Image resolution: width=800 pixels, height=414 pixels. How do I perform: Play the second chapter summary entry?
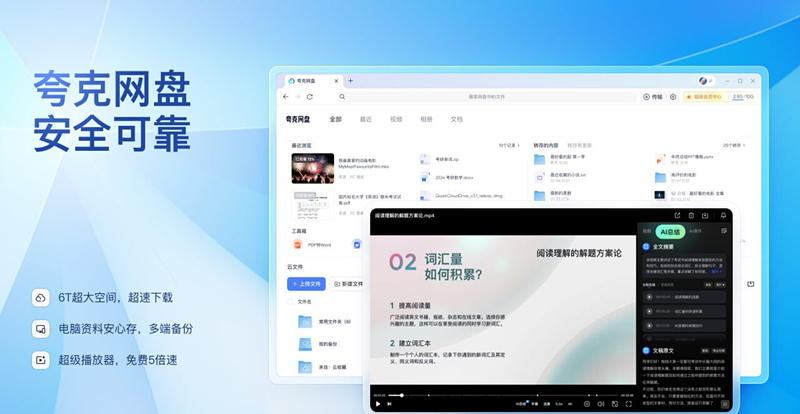click(684, 311)
